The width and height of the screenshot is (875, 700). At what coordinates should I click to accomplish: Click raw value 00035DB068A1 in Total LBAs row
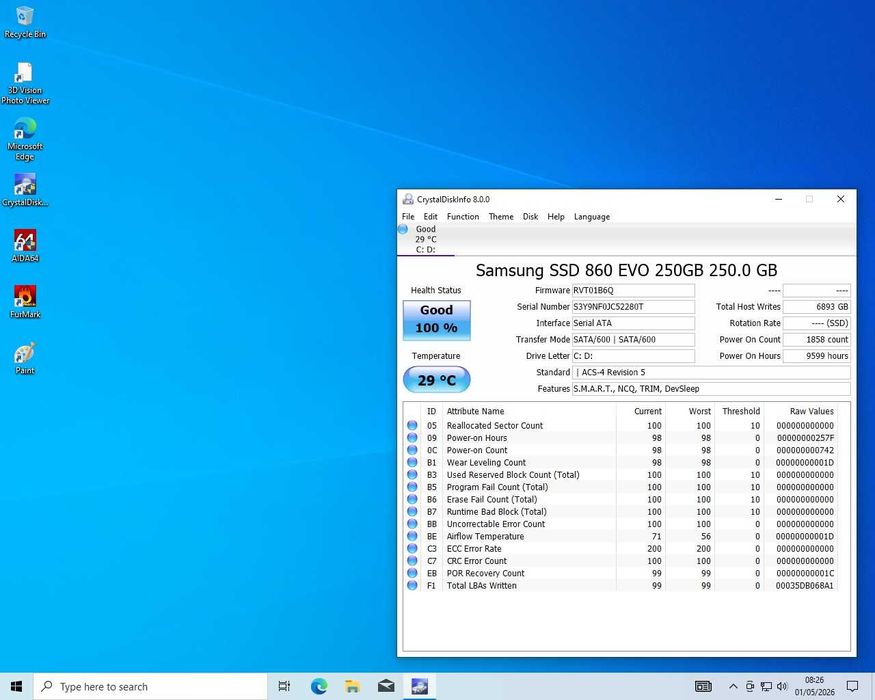coord(804,586)
